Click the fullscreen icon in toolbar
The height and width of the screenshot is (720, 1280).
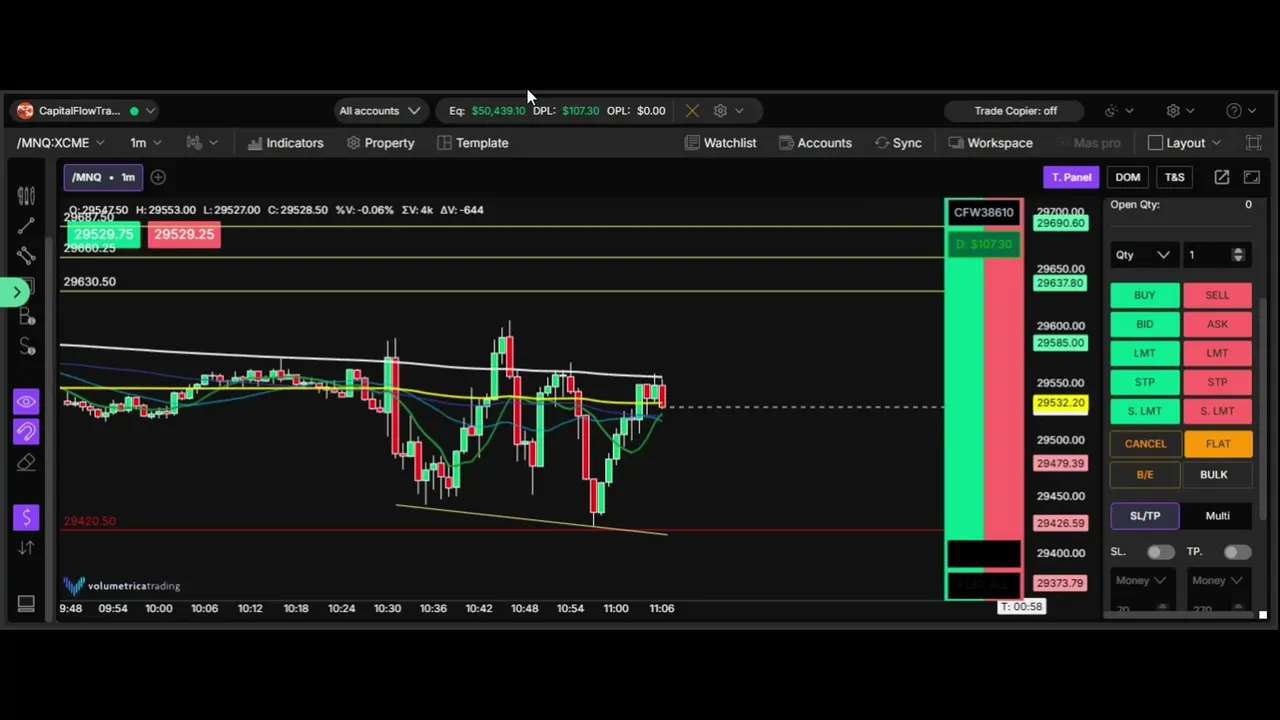tap(1253, 143)
